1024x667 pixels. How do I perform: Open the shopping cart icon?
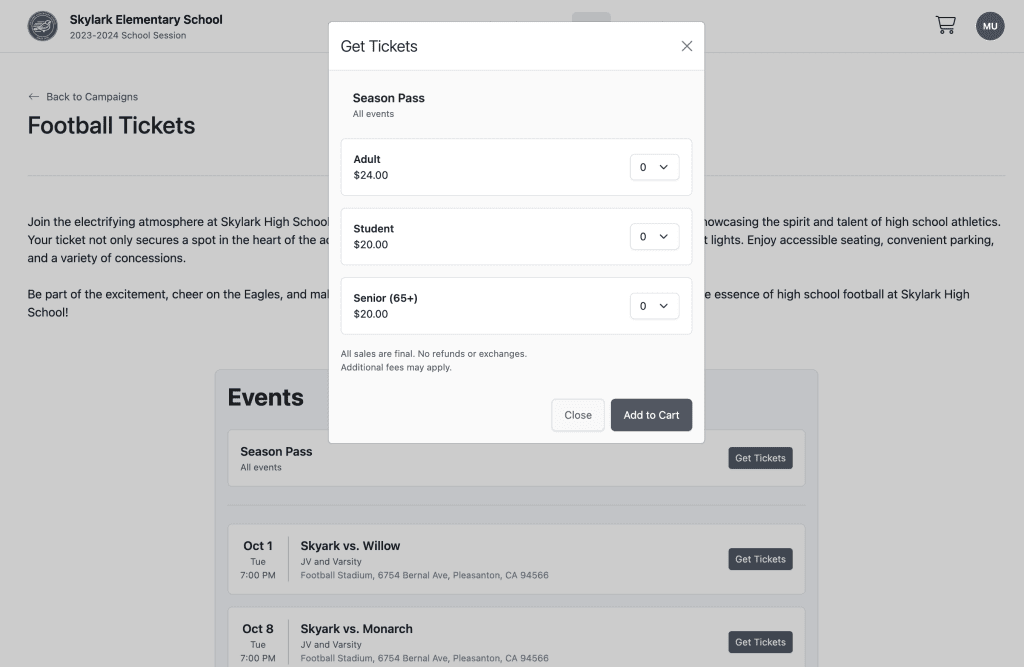click(x=945, y=25)
